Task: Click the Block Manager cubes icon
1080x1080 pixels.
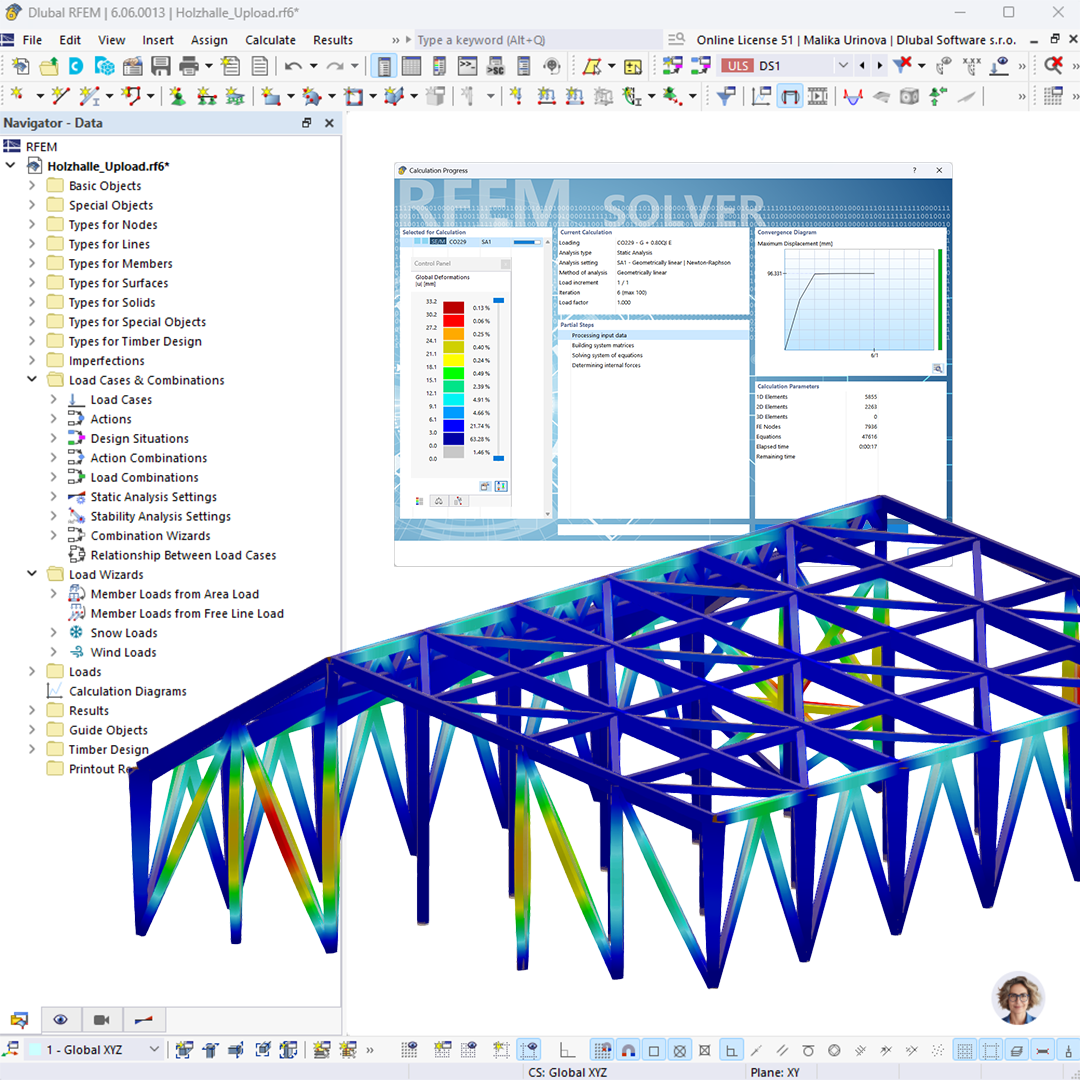Action: point(105,66)
